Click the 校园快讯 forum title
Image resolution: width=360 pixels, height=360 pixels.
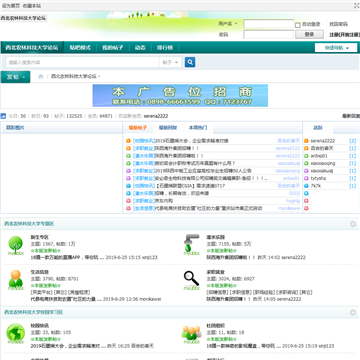point(40,325)
